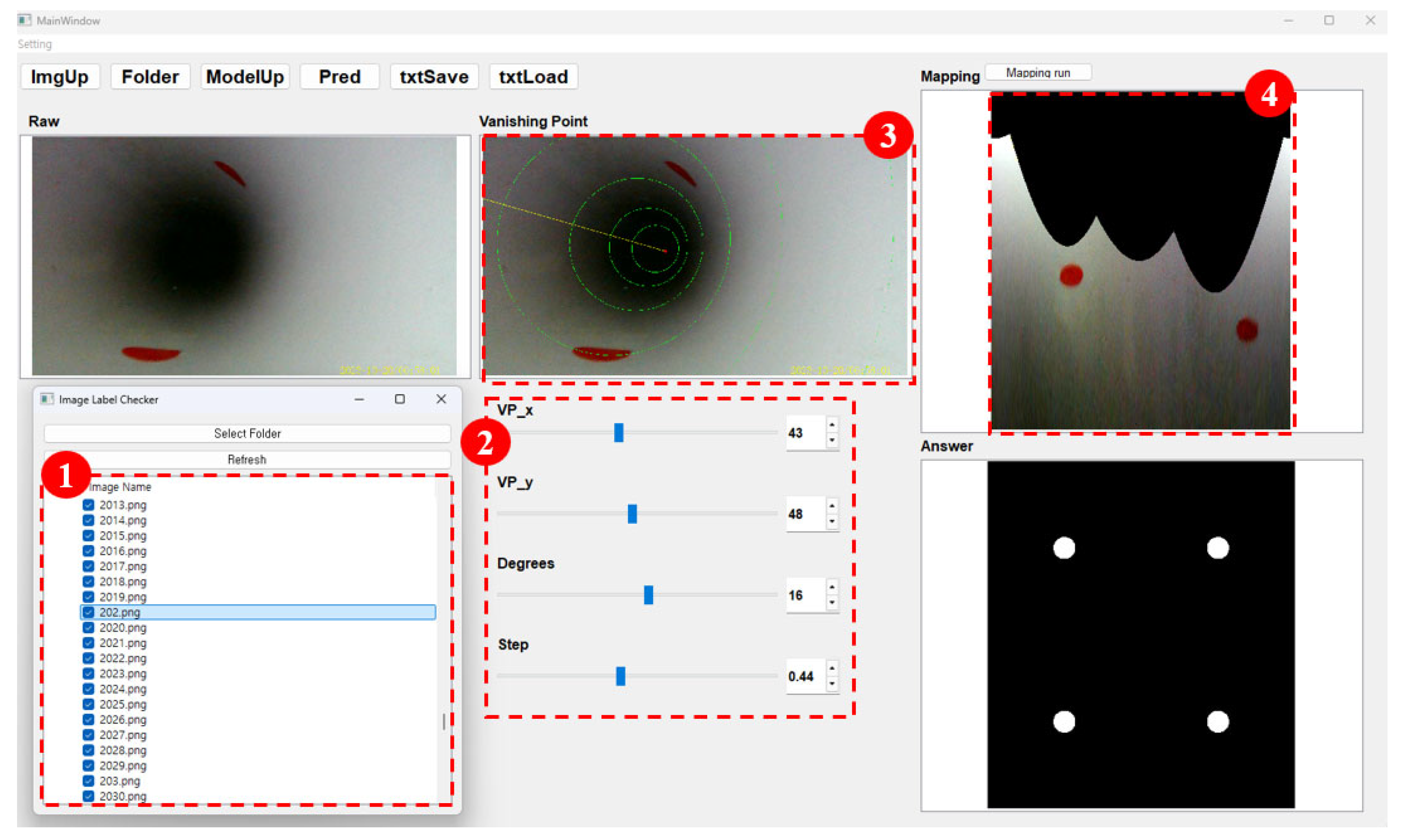Click Select Folder in Image Label Checker

[247, 433]
